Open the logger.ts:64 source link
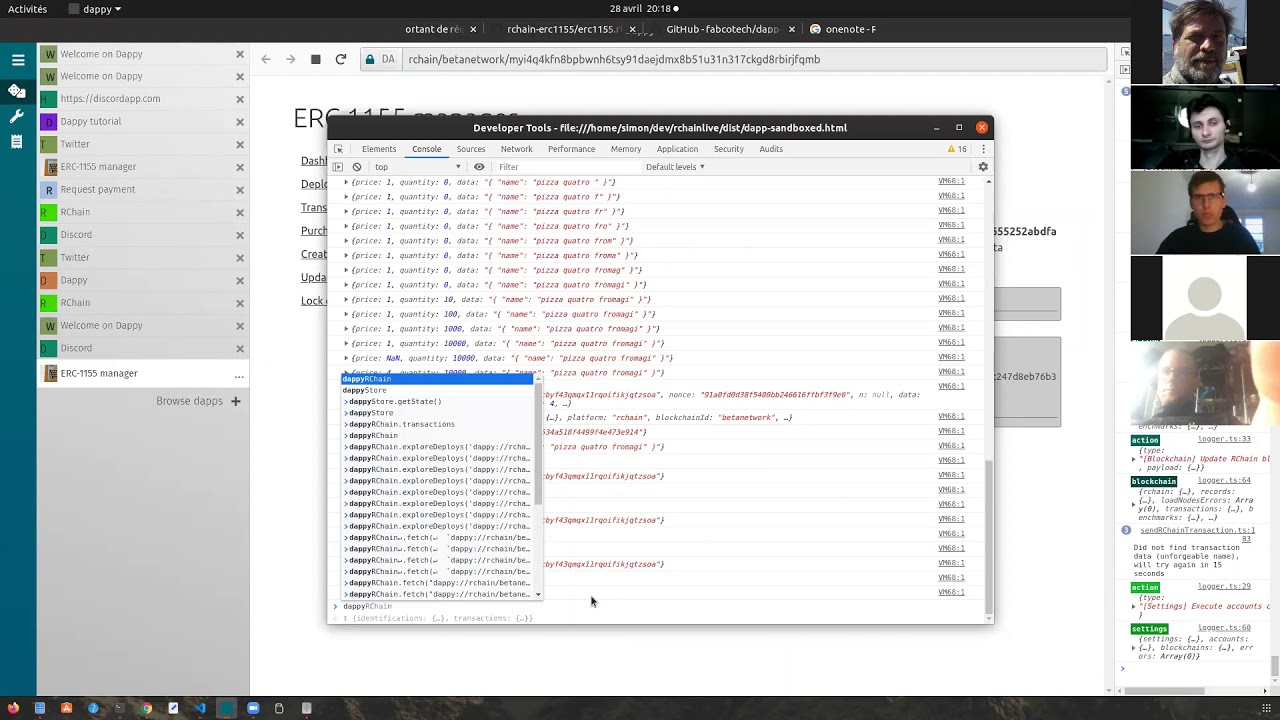 (x=1224, y=480)
